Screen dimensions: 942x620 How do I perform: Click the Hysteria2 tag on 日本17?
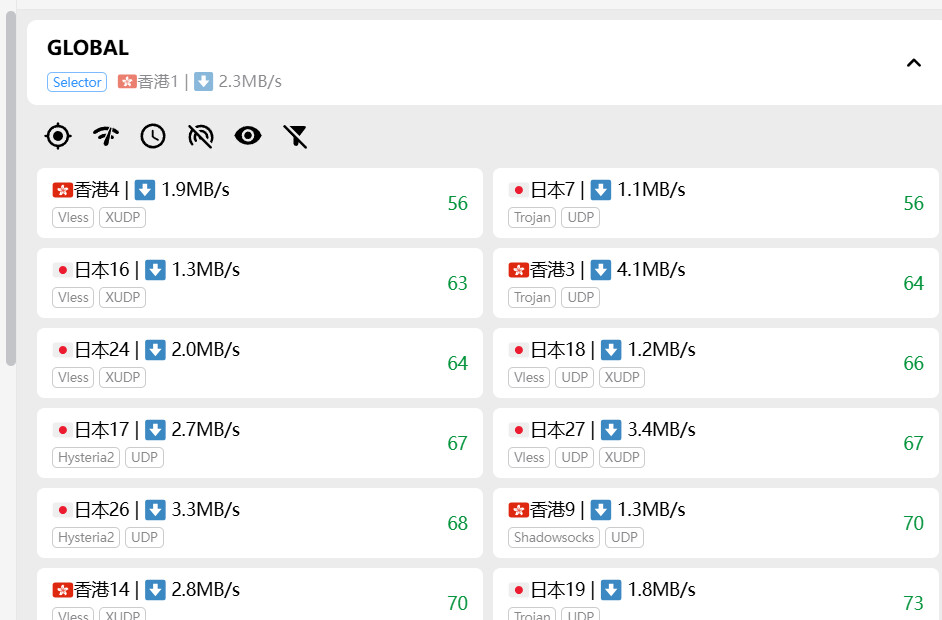[x=86, y=457]
